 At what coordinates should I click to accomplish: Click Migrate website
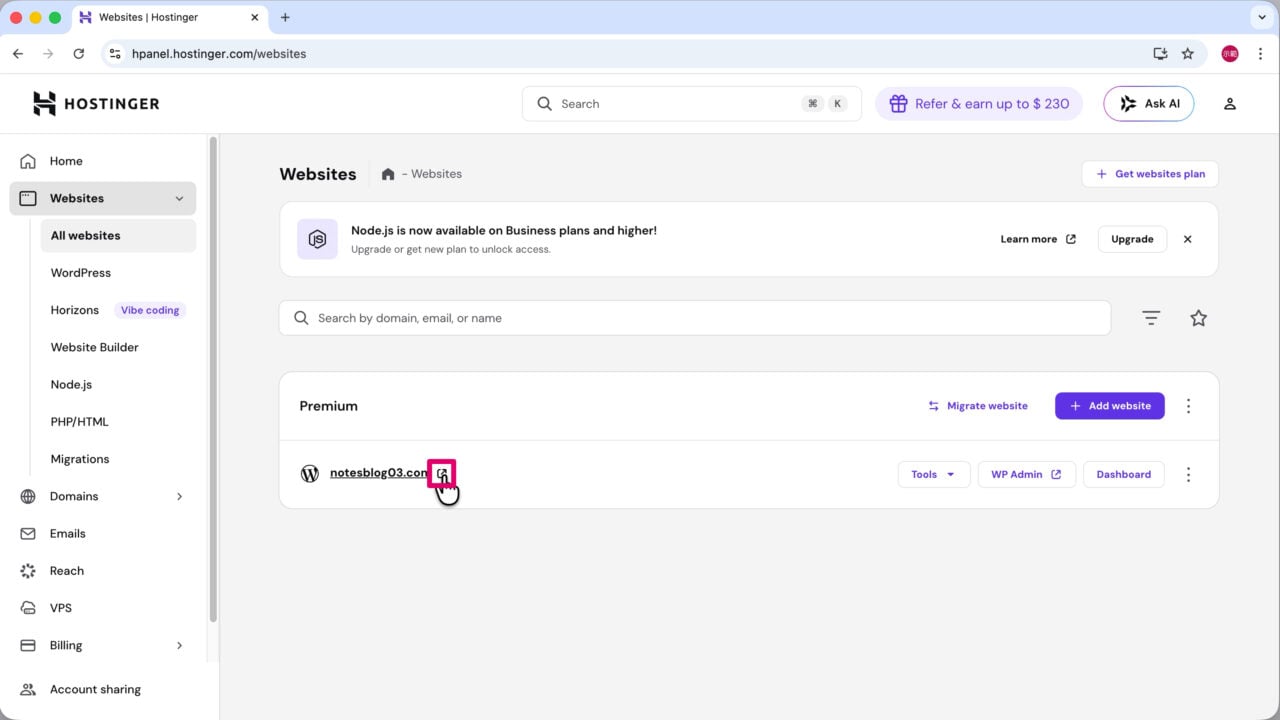click(x=978, y=406)
